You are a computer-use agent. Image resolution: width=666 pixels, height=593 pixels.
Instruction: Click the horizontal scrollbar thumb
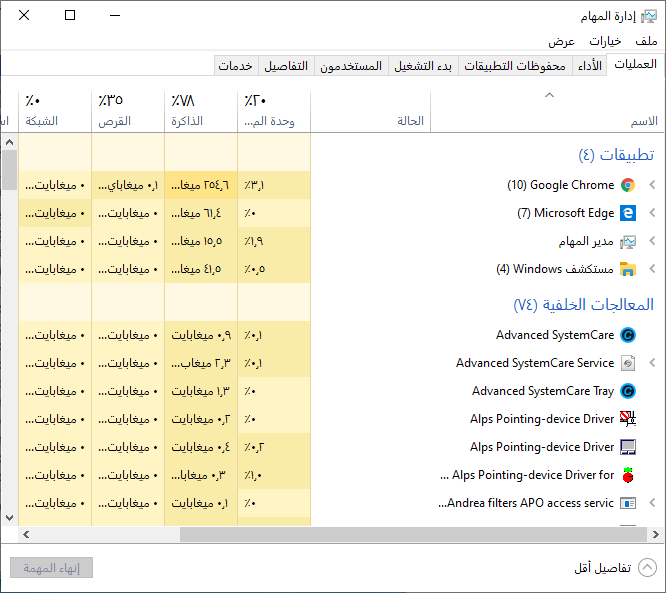(x=413, y=534)
